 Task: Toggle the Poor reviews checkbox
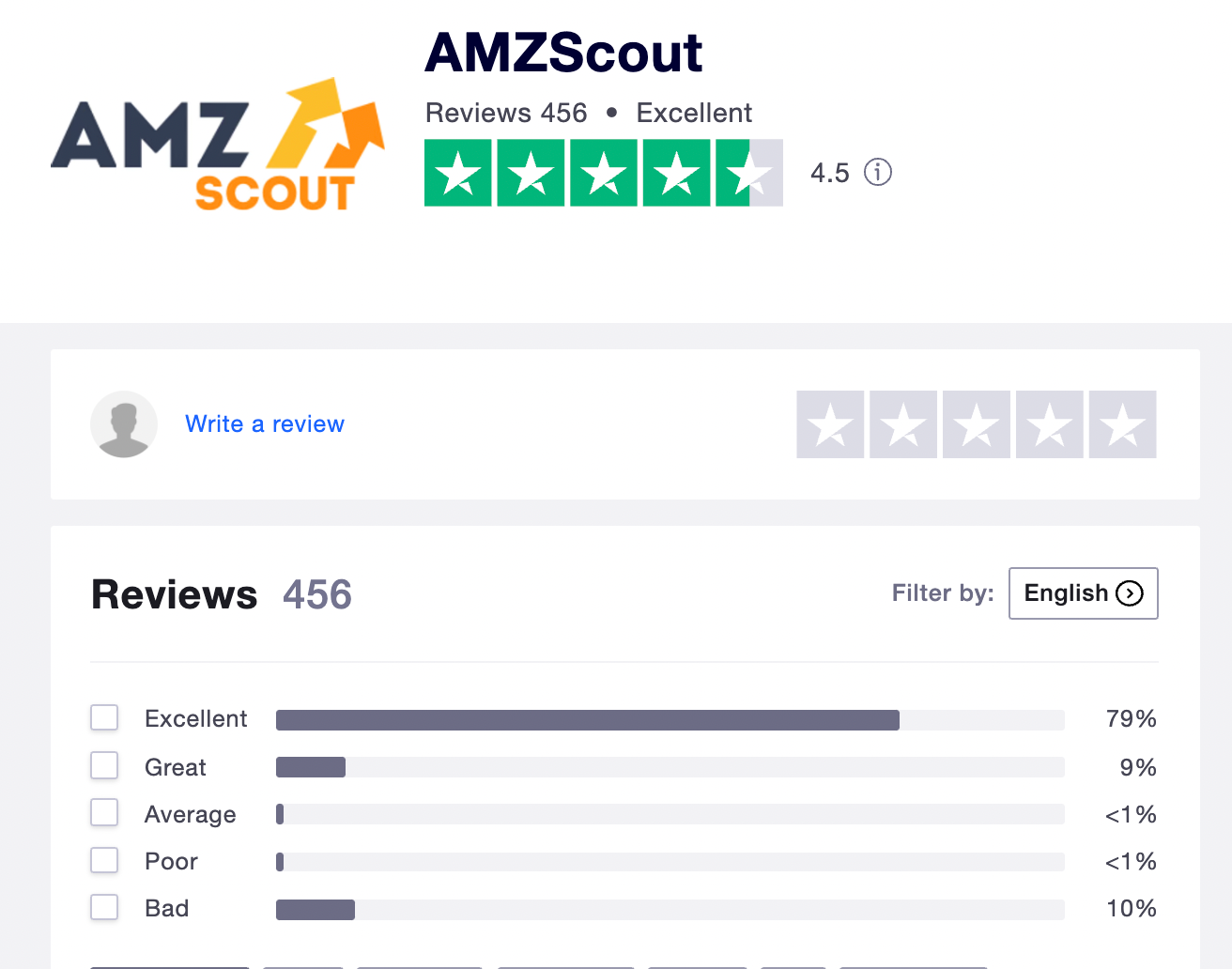(104, 860)
